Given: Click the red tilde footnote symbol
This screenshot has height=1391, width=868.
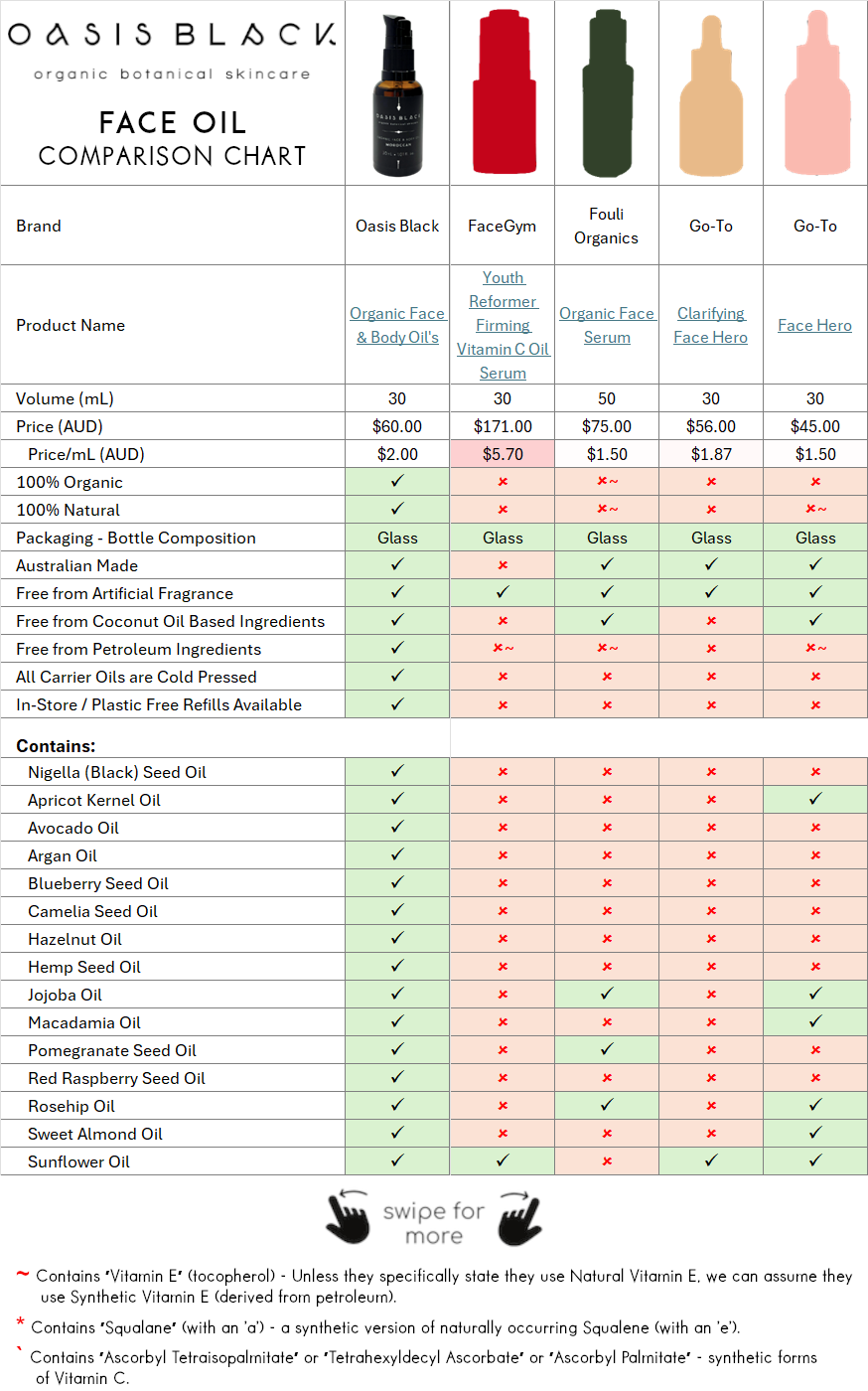Looking at the screenshot, I should click(22, 1274).
